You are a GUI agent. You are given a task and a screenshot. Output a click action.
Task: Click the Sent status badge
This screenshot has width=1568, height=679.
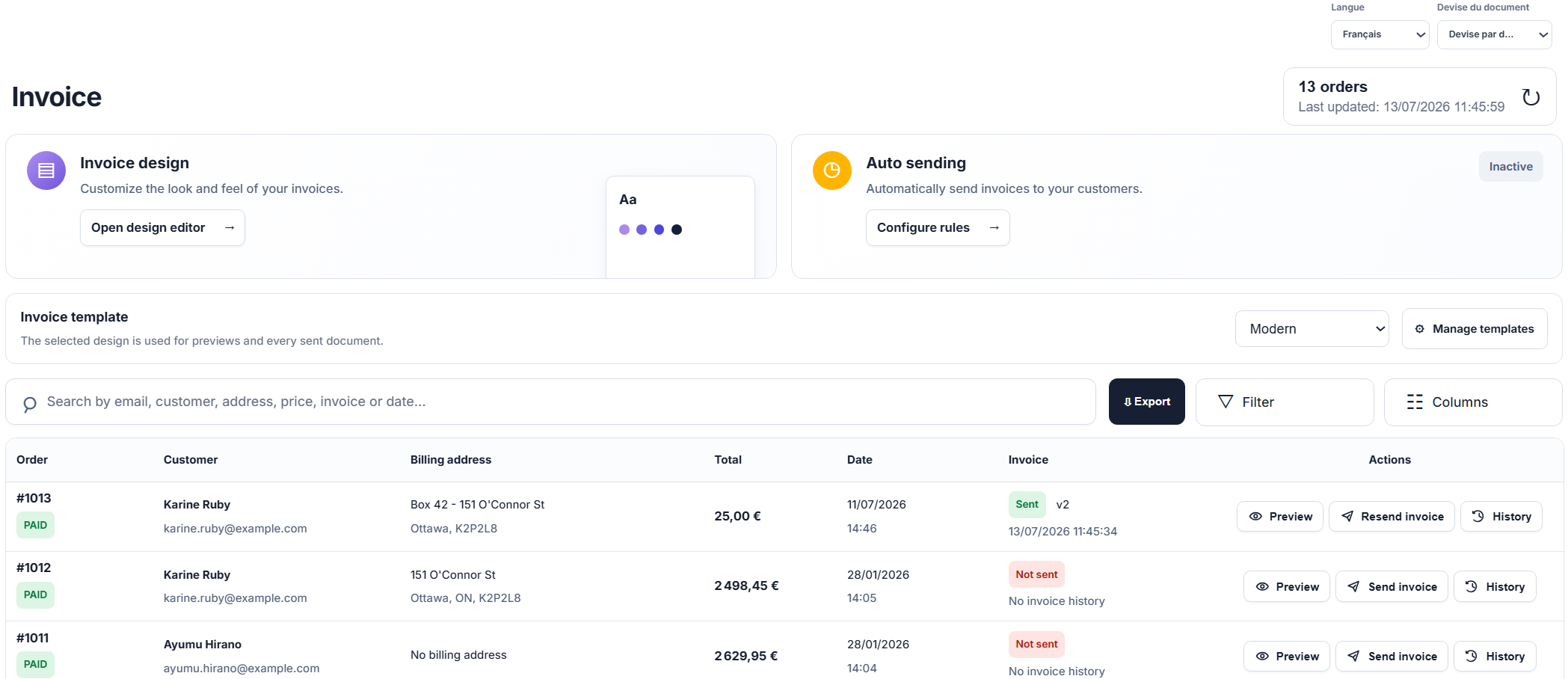1027,505
